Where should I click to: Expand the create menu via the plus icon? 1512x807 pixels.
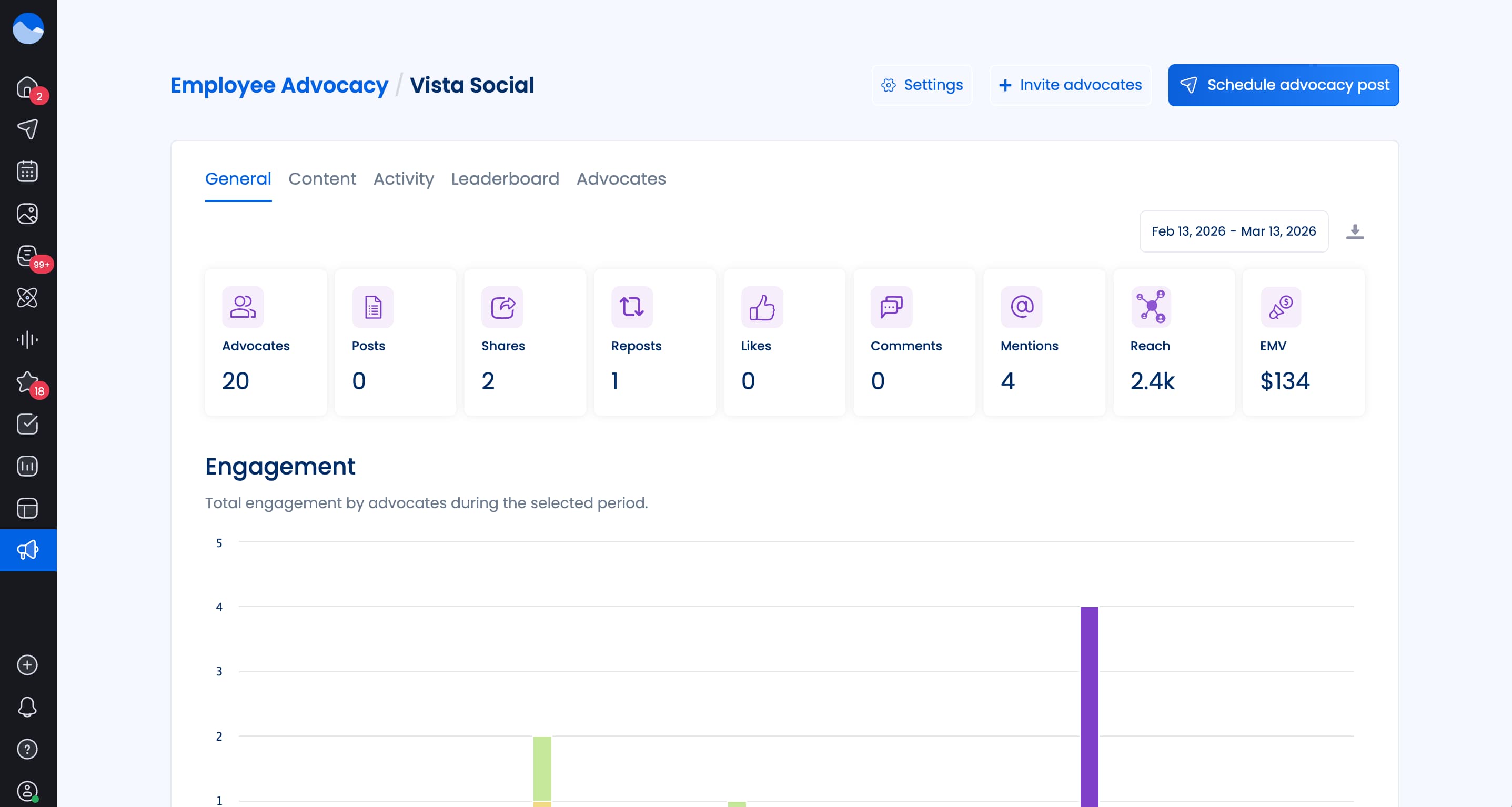tap(27, 665)
